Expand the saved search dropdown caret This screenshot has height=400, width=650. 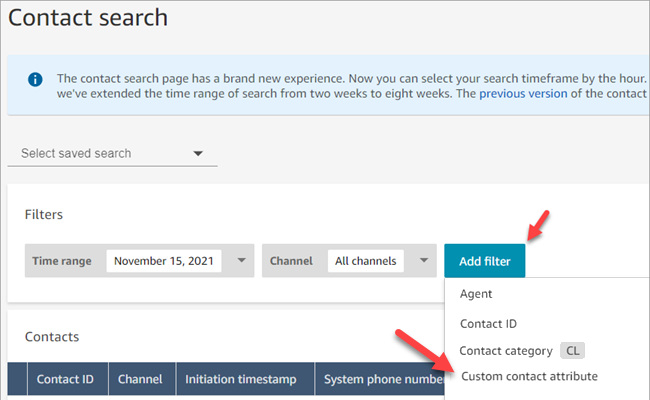[x=198, y=154]
